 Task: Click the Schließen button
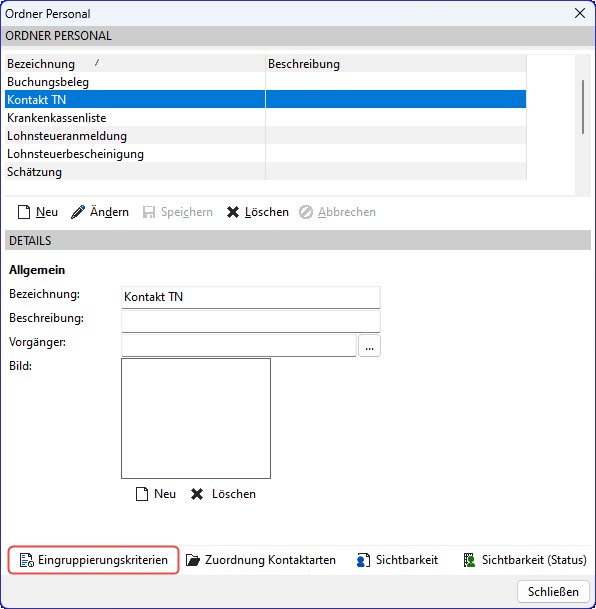click(x=553, y=592)
